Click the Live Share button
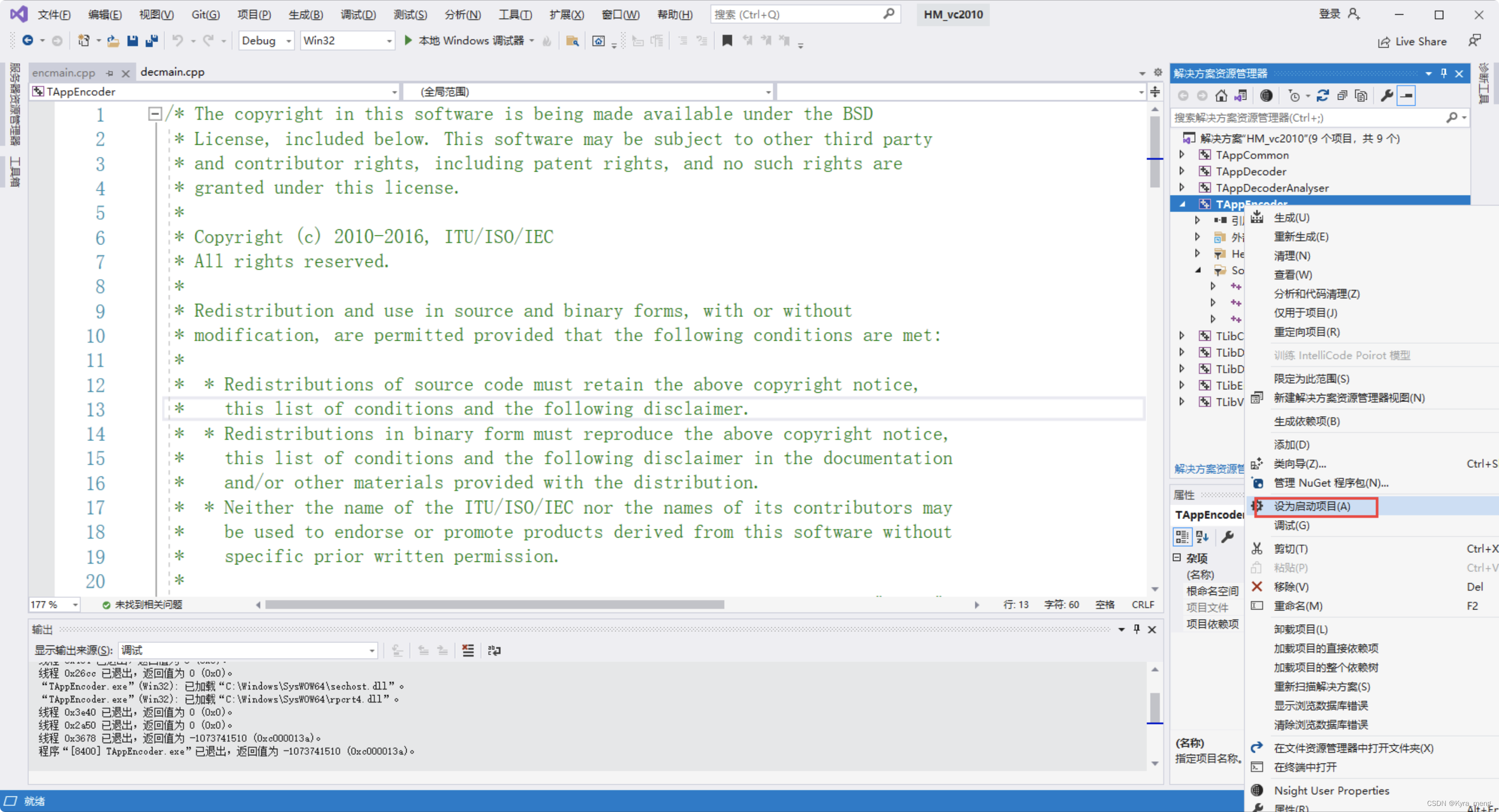 1412,42
